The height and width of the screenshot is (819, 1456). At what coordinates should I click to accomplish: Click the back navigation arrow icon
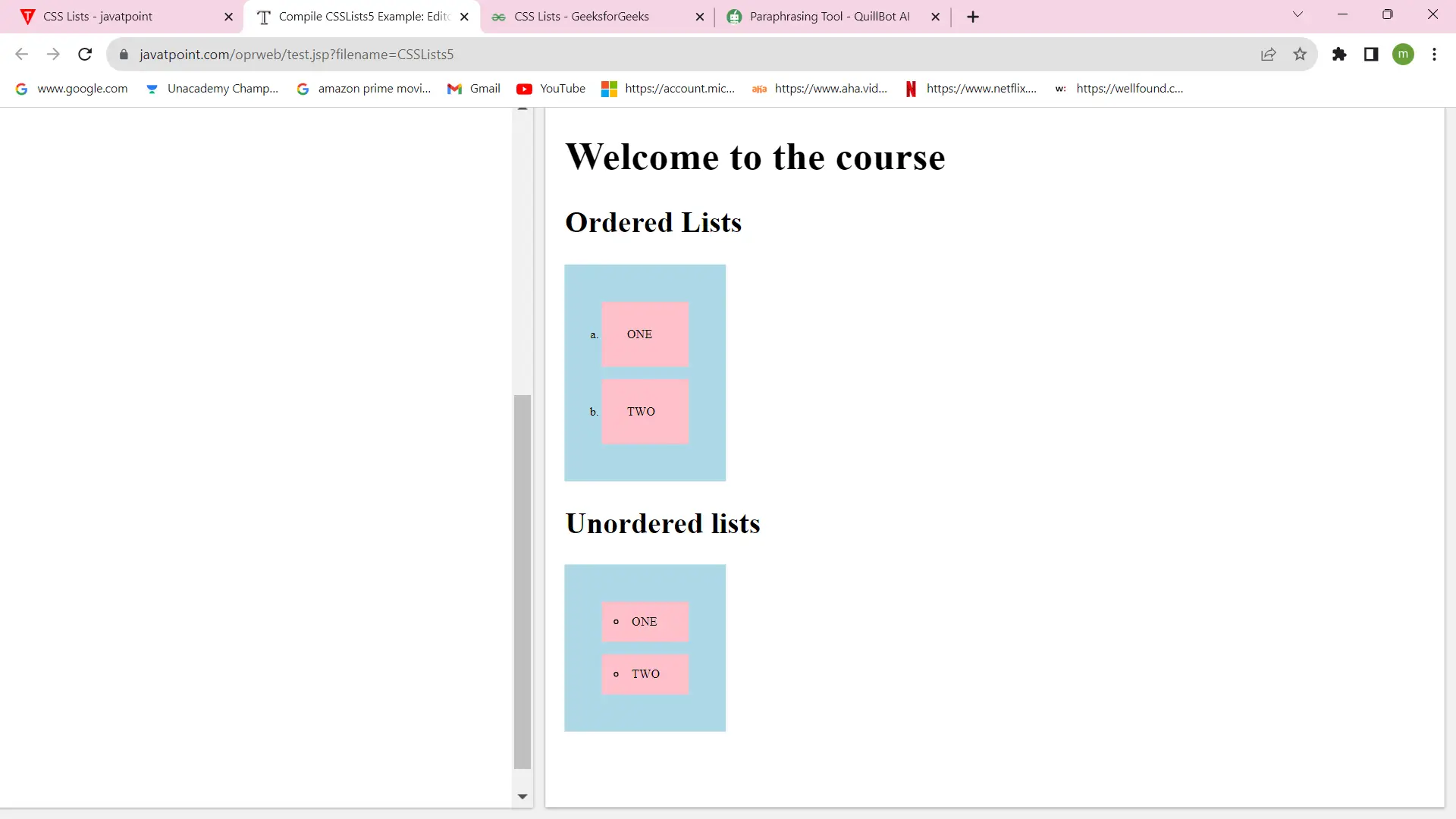click(23, 54)
